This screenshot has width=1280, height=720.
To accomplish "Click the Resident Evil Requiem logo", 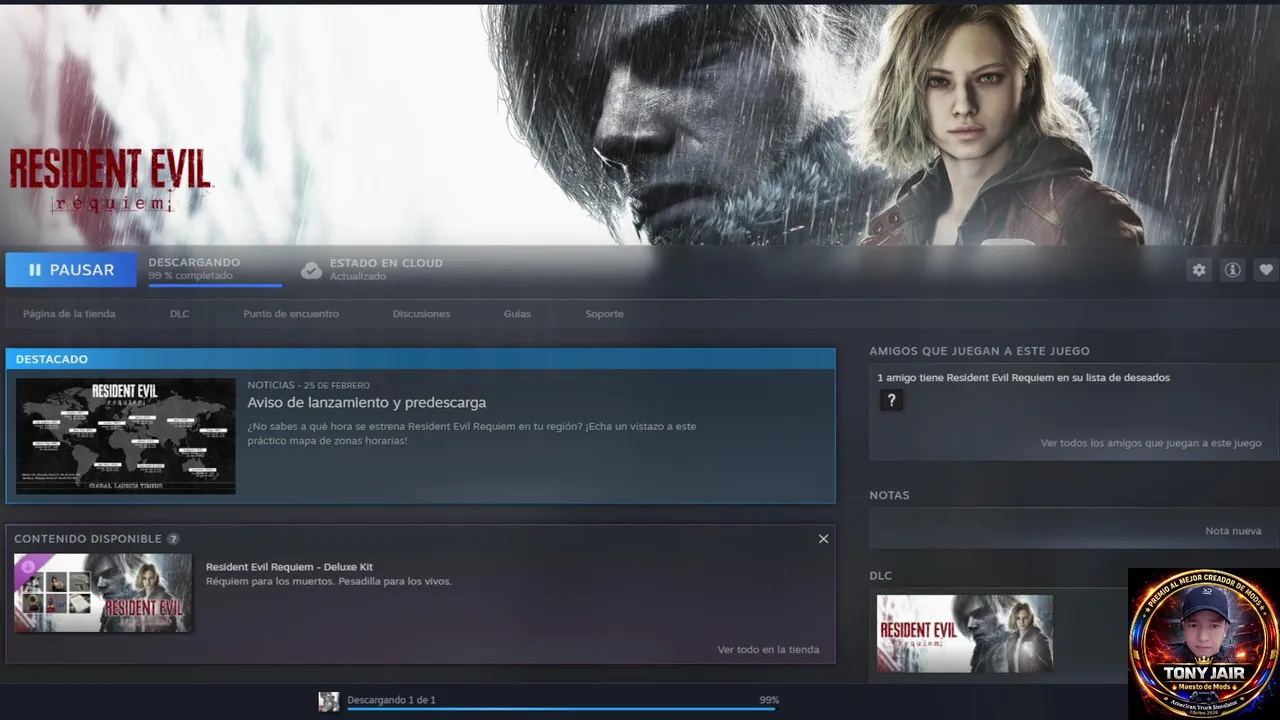I will pos(110,180).
